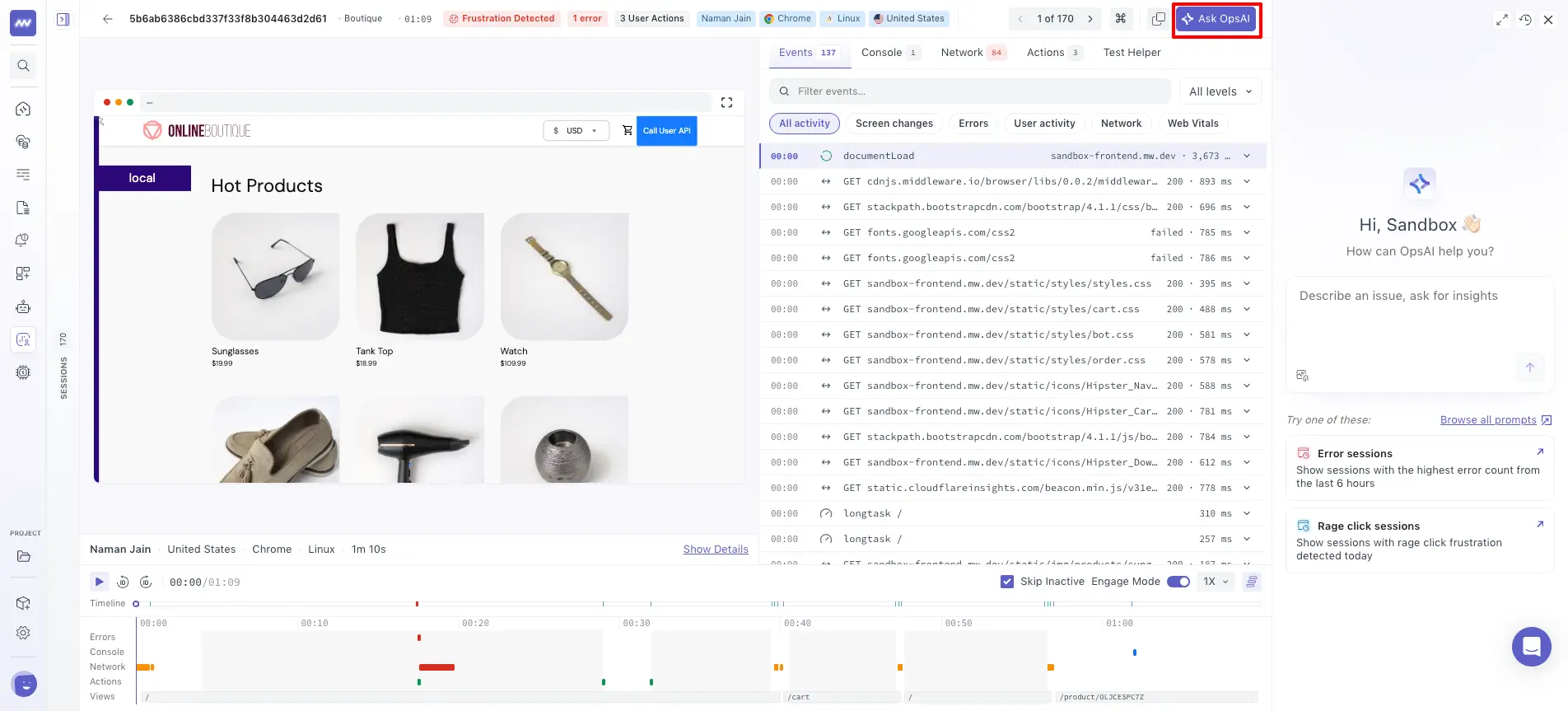Open the search icon in the left sidebar

[23, 66]
